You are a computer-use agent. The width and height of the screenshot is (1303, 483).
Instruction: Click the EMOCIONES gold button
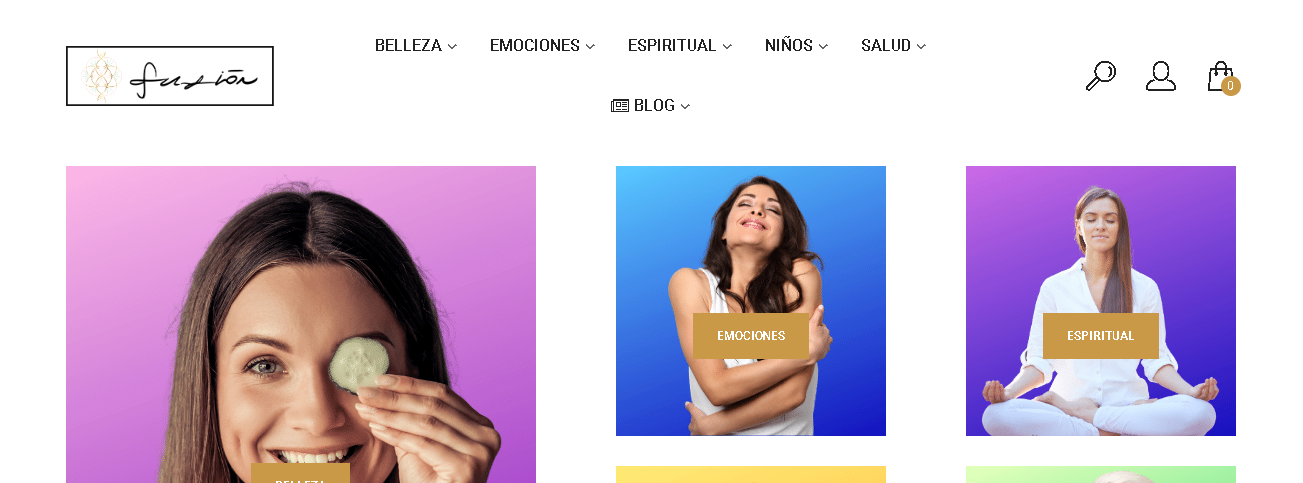pyautogui.click(x=751, y=336)
